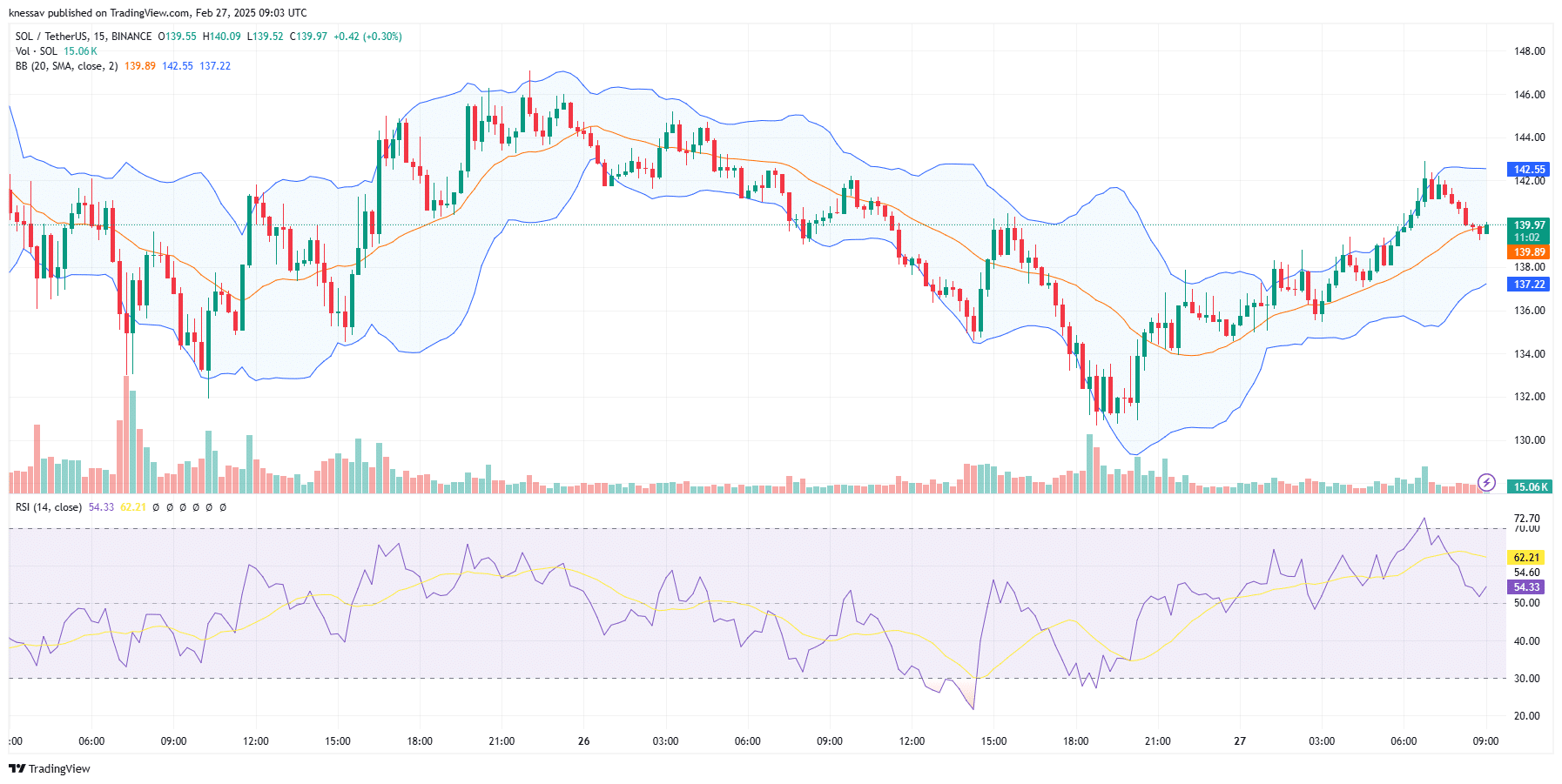The height and width of the screenshot is (784, 1562).
Task: Click the date label 27 on time axis
Action: point(1240,741)
